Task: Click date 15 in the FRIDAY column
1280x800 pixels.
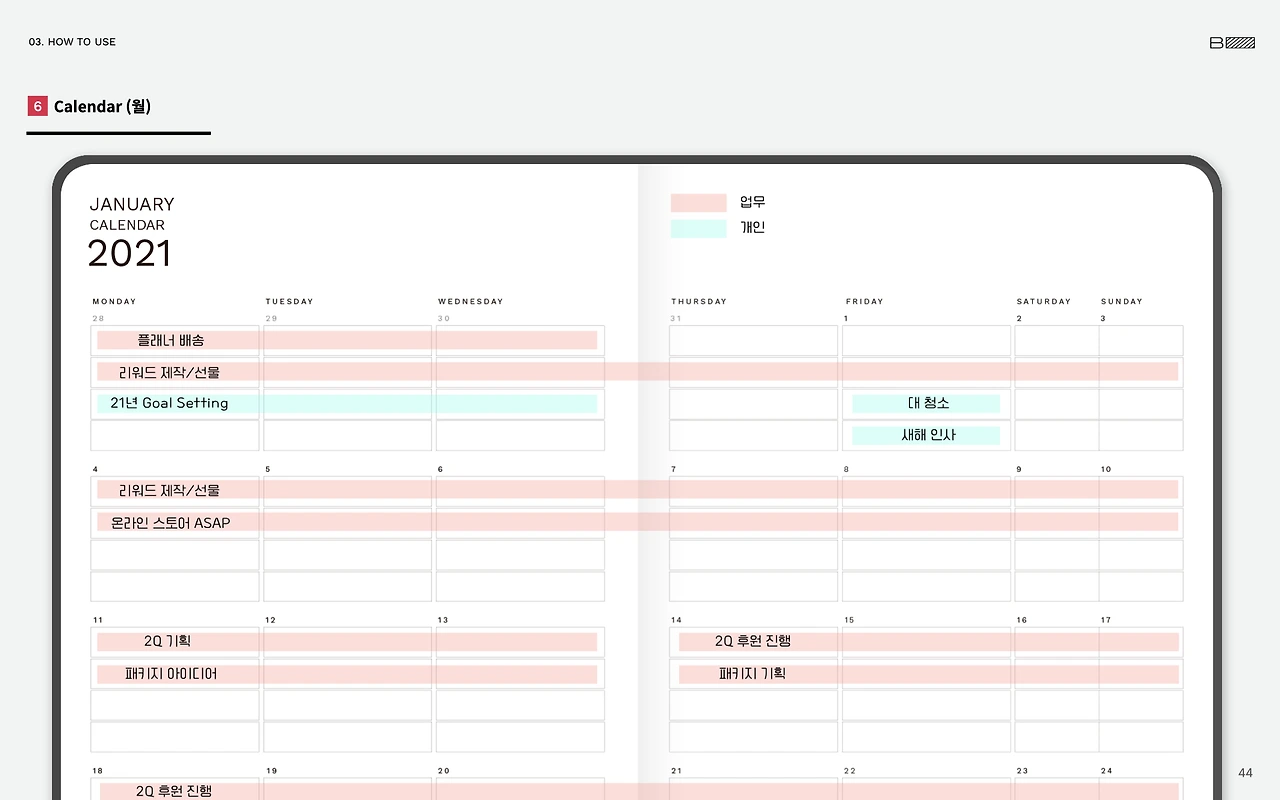Action: pyautogui.click(x=849, y=620)
